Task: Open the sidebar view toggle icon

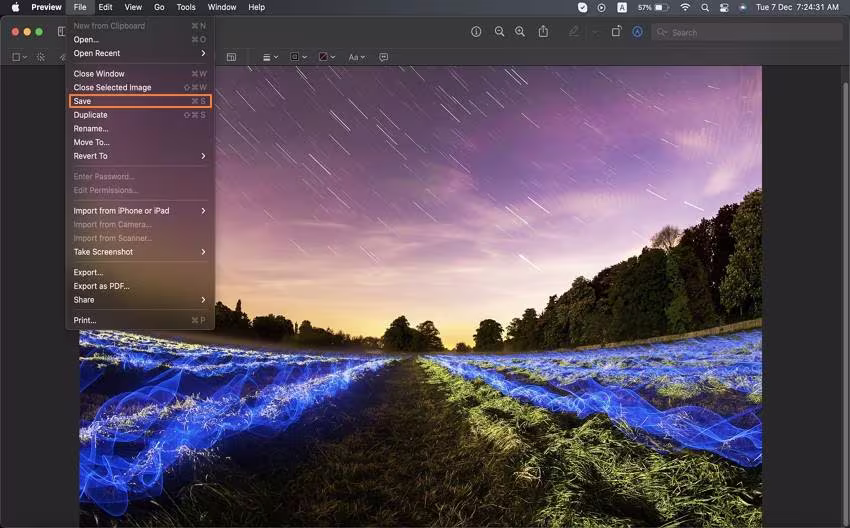Action: [x=61, y=32]
